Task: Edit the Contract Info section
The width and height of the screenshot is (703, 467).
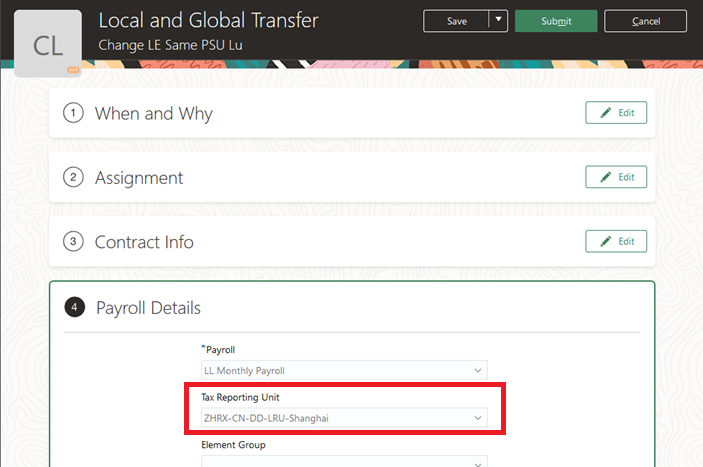Action: (x=616, y=241)
